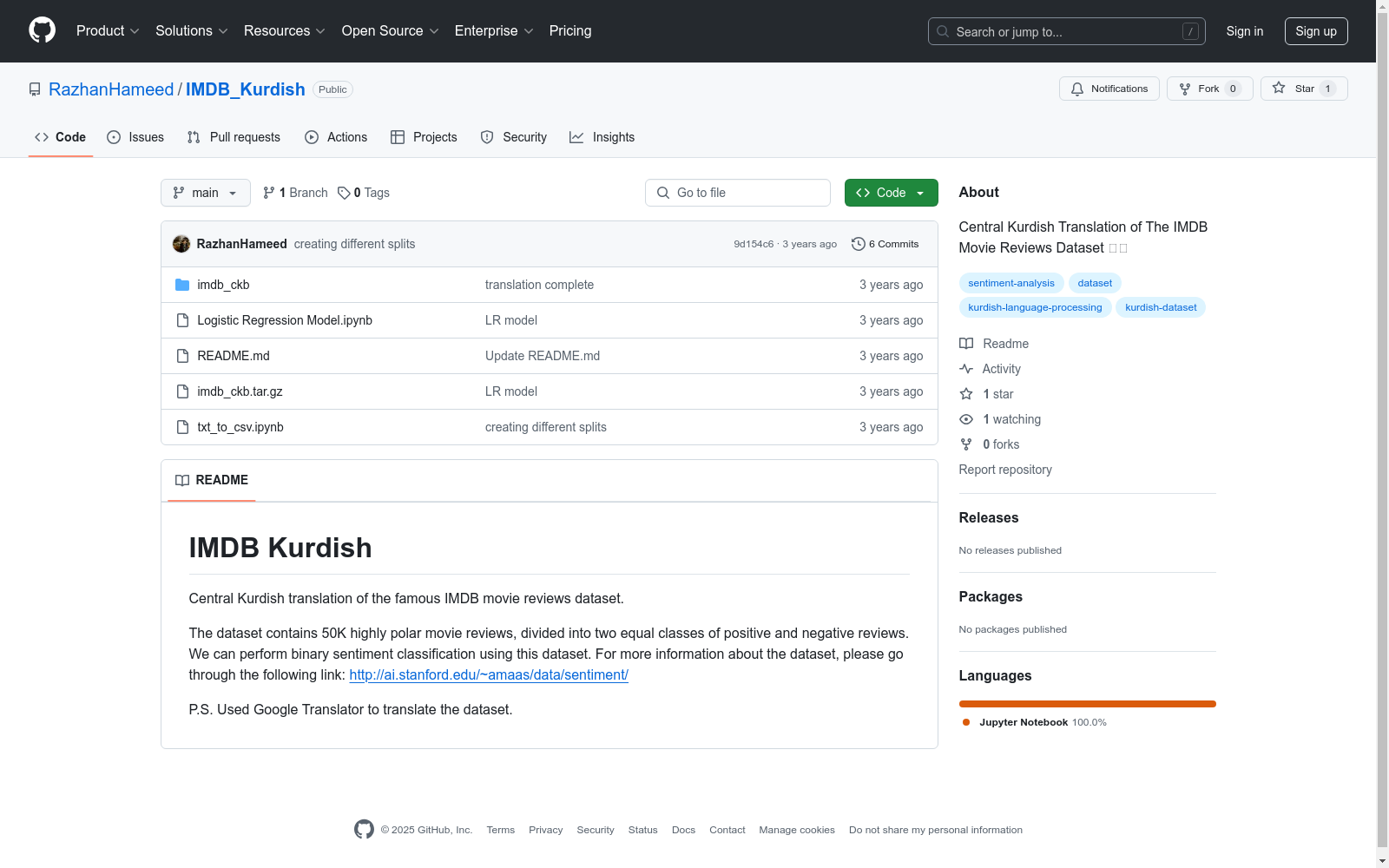
Task: Click the Activity pulse icon
Action: 966,369
